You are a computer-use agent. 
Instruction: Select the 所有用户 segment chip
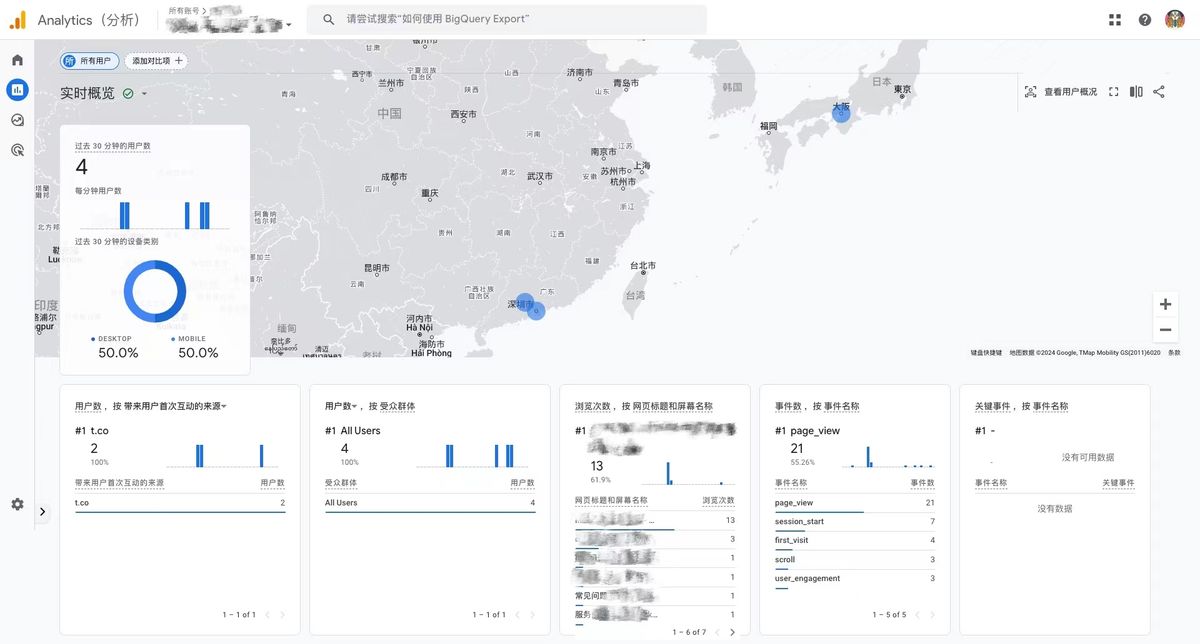tap(89, 61)
